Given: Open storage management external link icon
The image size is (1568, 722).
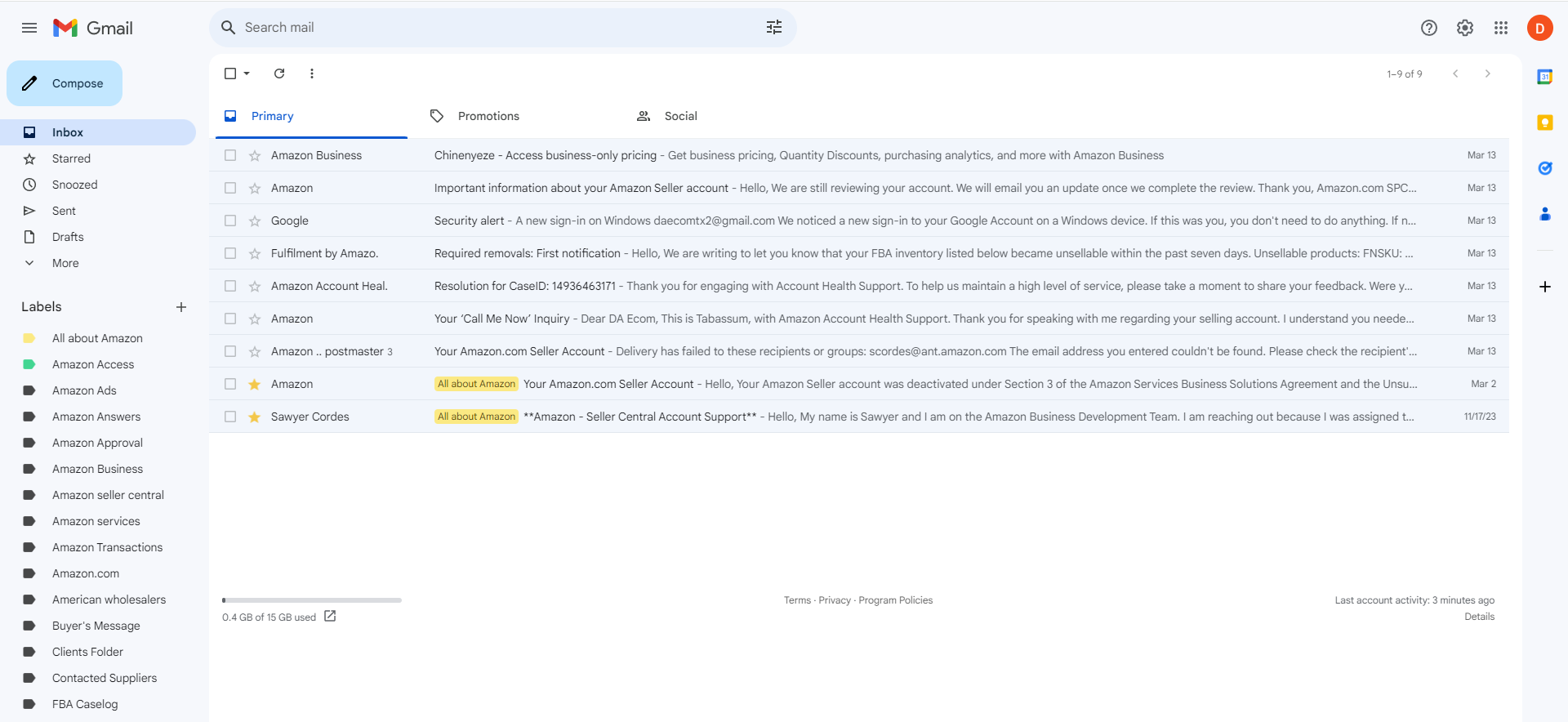Looking at the screenshot, I should click(330, 617).
